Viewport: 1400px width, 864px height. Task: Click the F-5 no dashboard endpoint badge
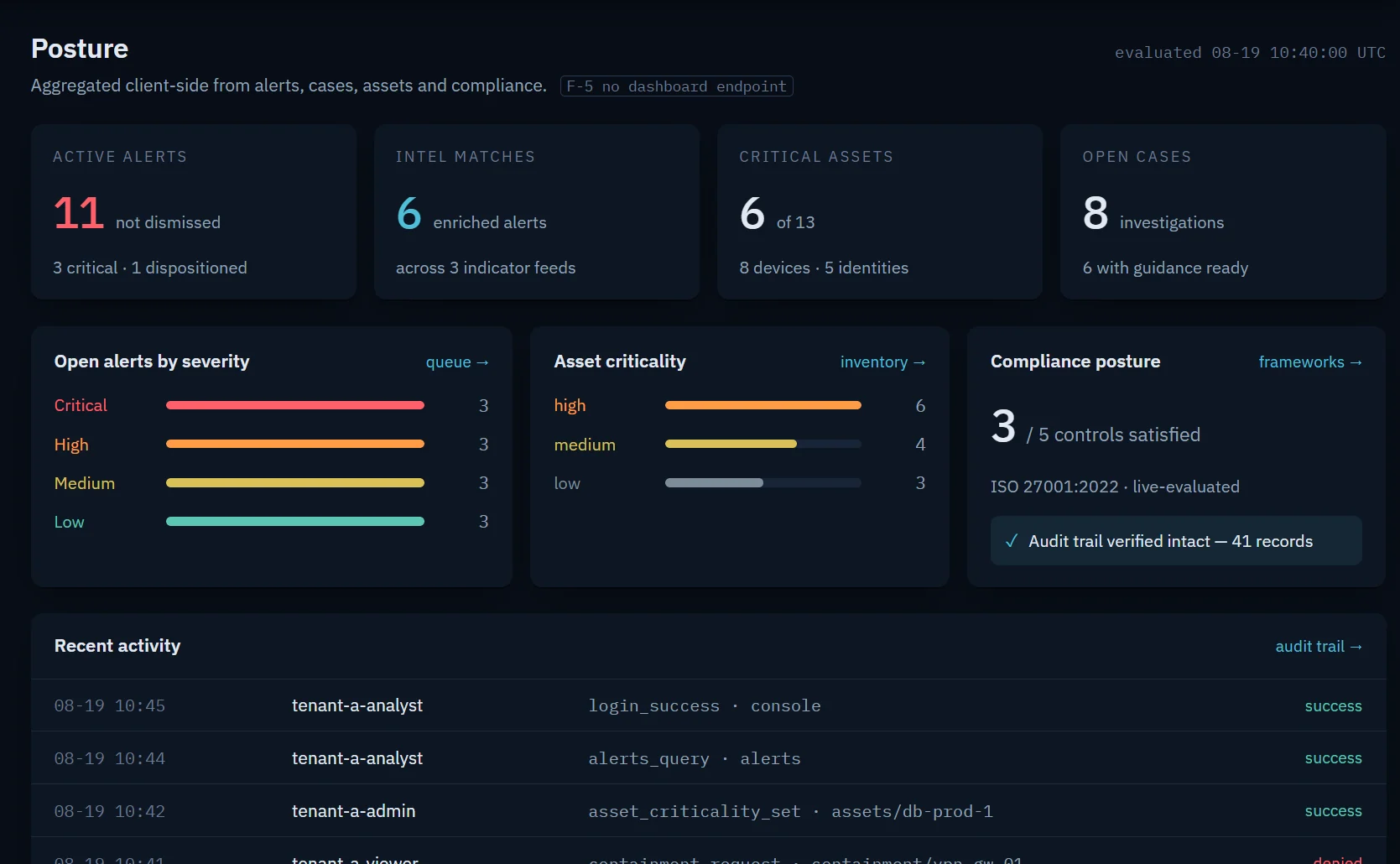click(676, 86)
